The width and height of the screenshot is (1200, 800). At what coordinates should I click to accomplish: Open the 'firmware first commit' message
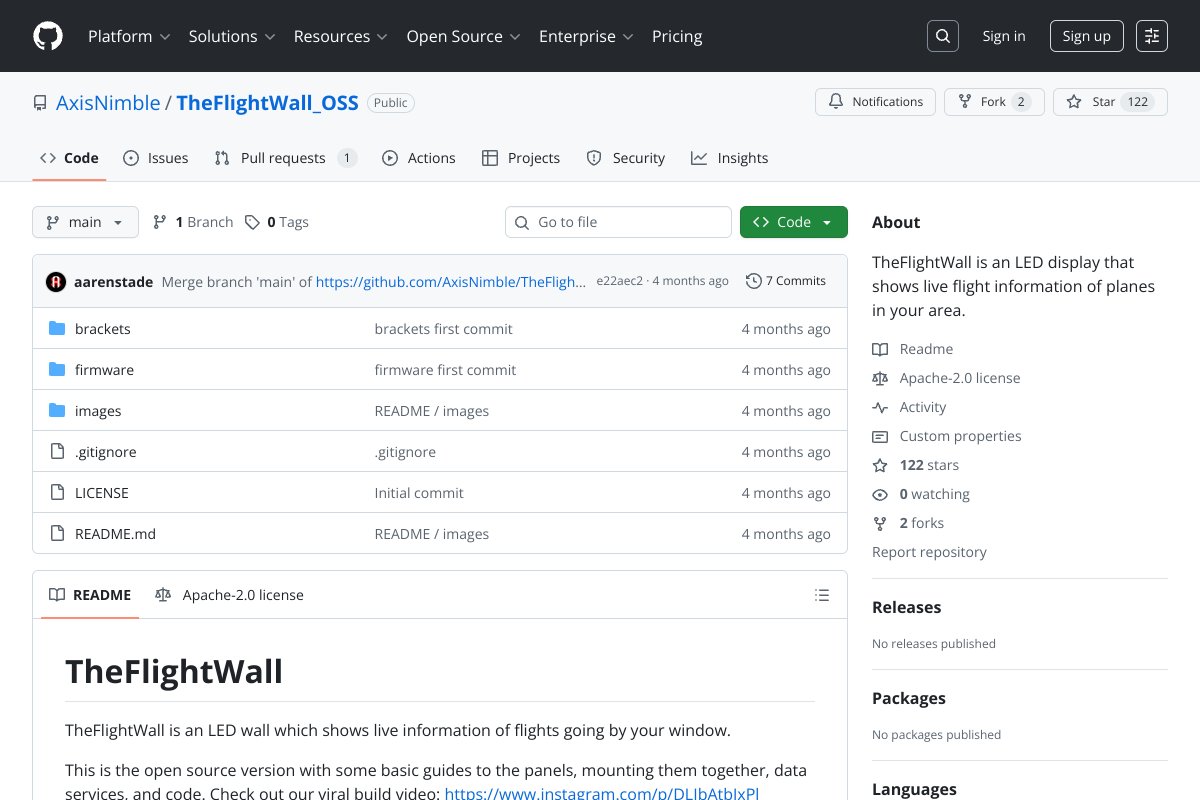pos(445,369)
